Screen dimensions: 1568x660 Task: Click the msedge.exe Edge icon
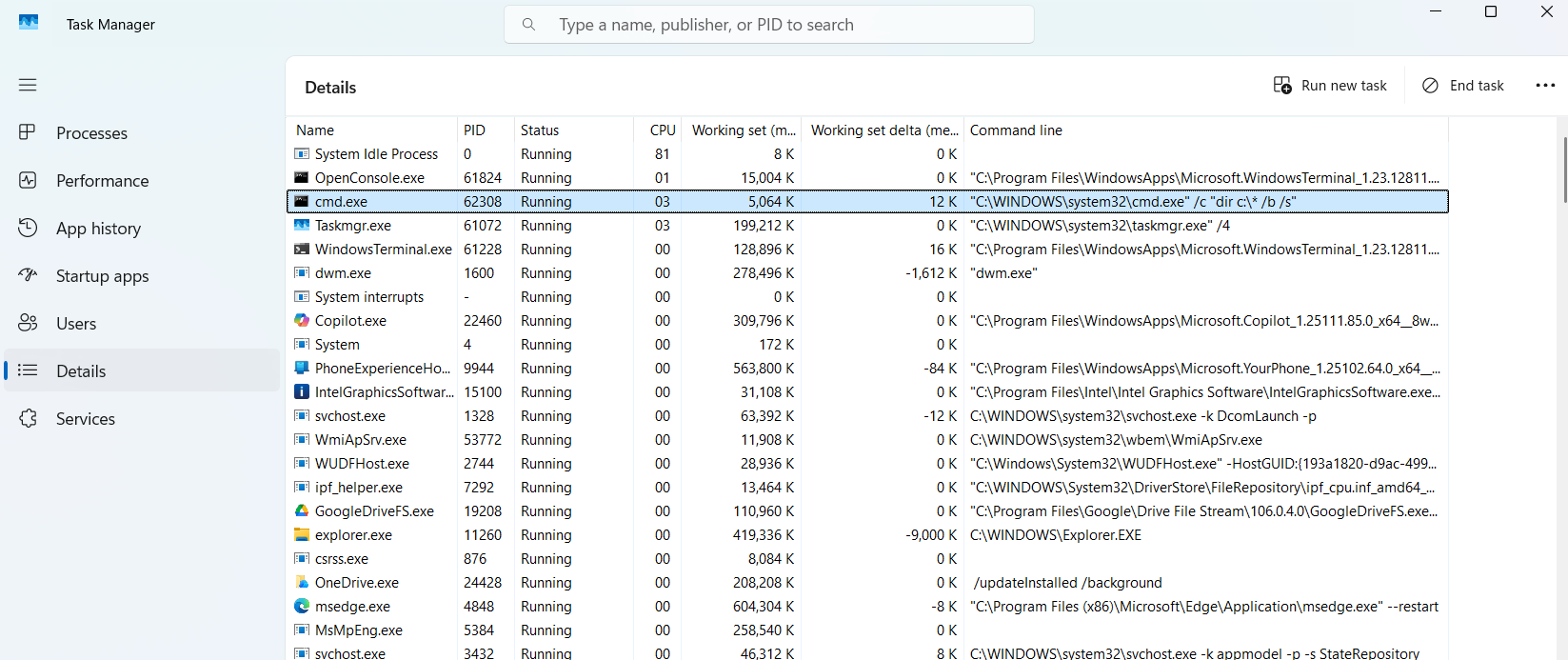(302, 607)
